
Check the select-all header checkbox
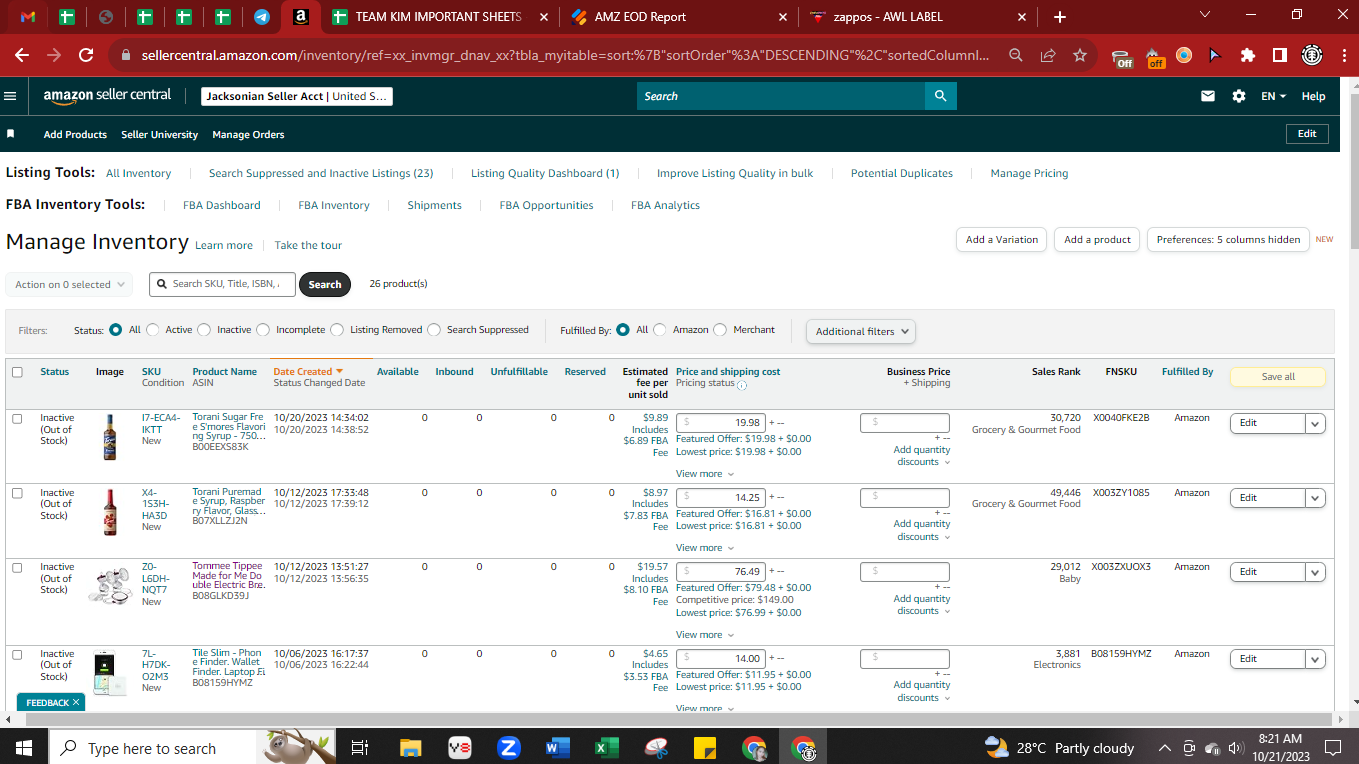click(17, 372)
